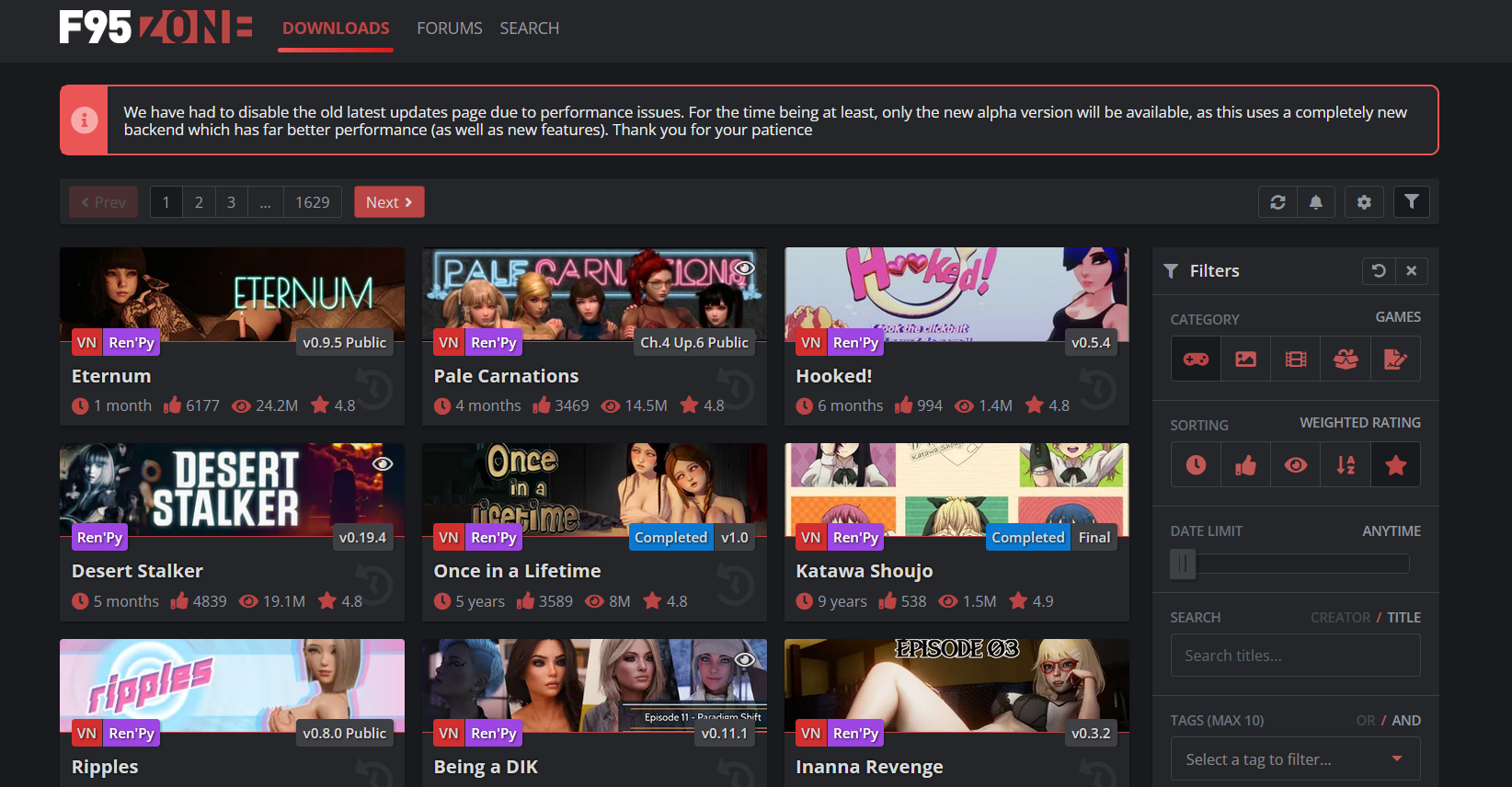Click history icon on Once in a Lifetime card
The width and height of the screenshot is (1512, 787).
[736, 584]
